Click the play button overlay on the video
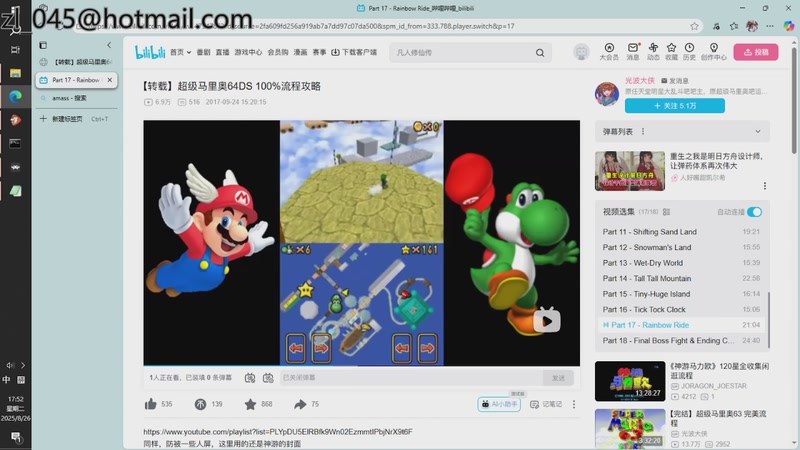800x450 pixels. 547,321
